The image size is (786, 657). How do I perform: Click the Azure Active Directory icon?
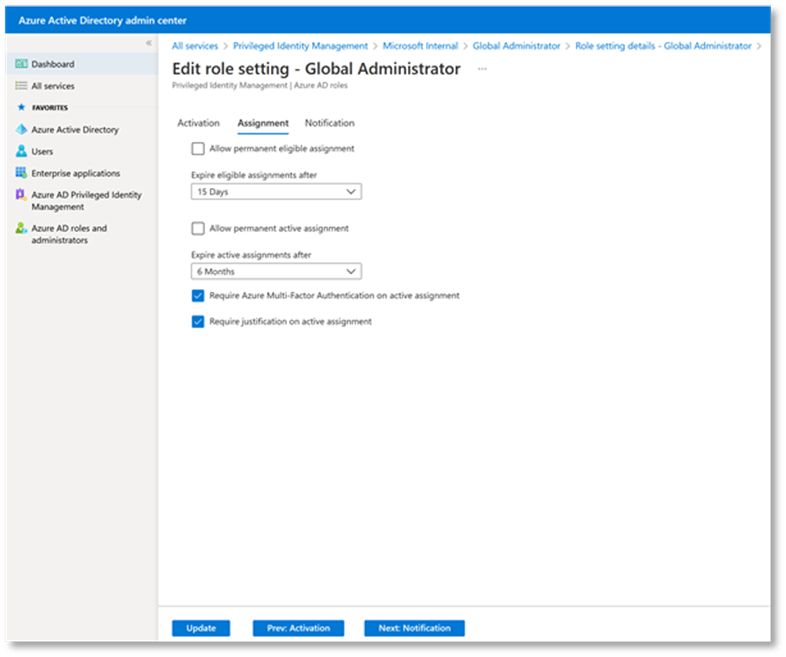click(x=22, y=130)
